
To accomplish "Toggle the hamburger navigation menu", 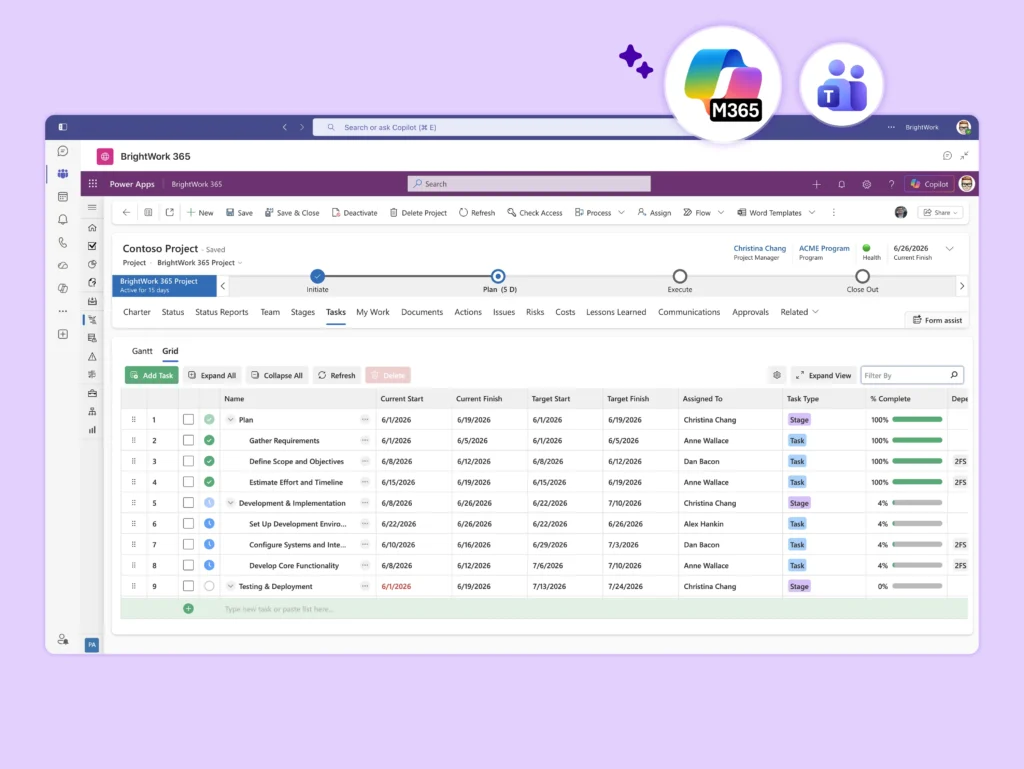I will click(x=92, y=208).
